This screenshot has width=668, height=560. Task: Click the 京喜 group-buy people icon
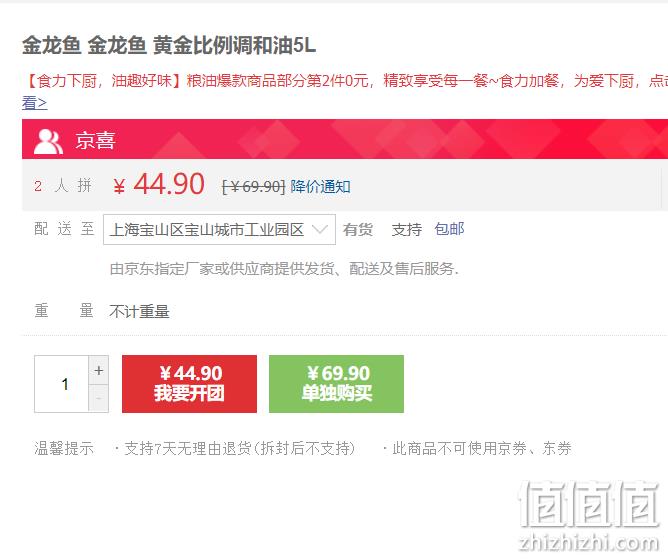pyautogui.click(x=48, y=141)
